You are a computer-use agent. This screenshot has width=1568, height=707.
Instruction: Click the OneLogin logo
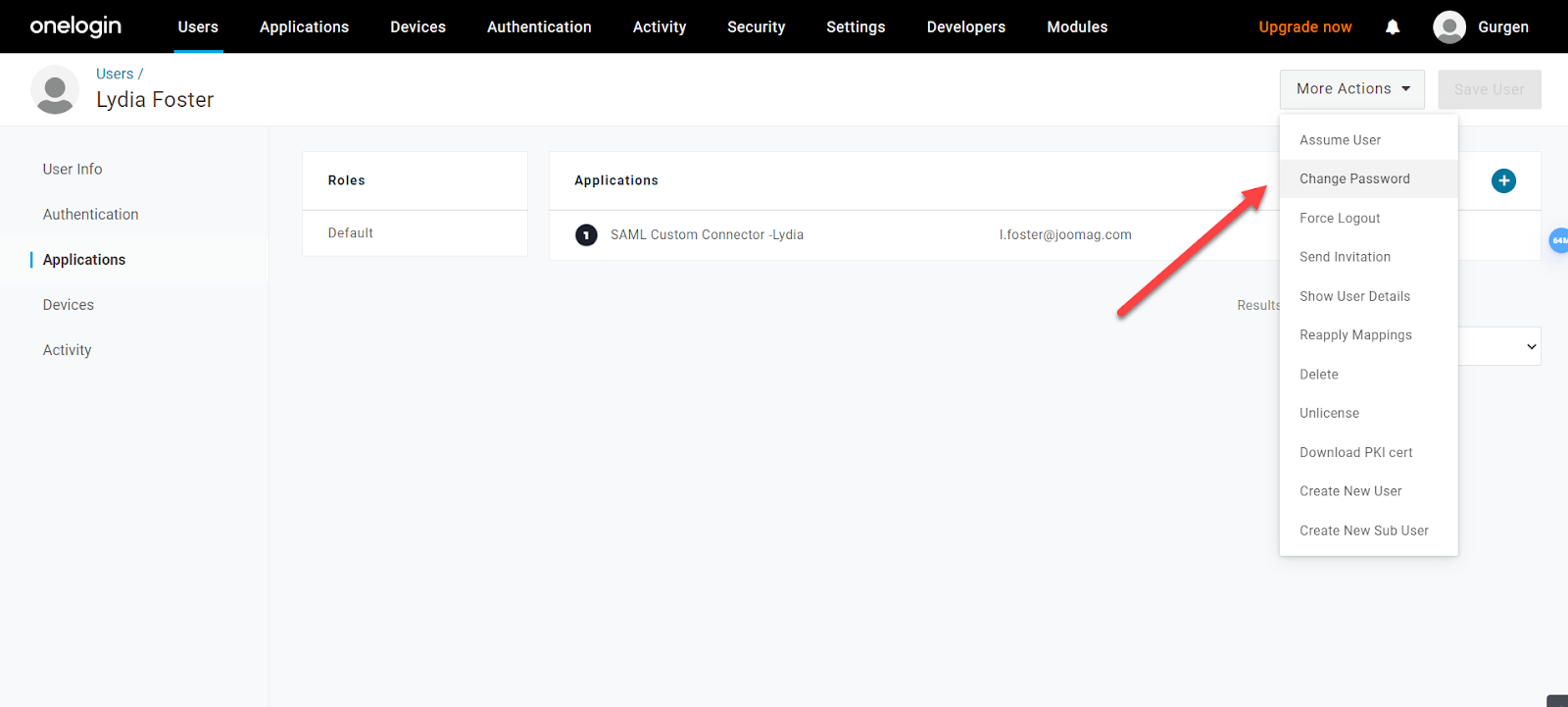click(75, 26)
